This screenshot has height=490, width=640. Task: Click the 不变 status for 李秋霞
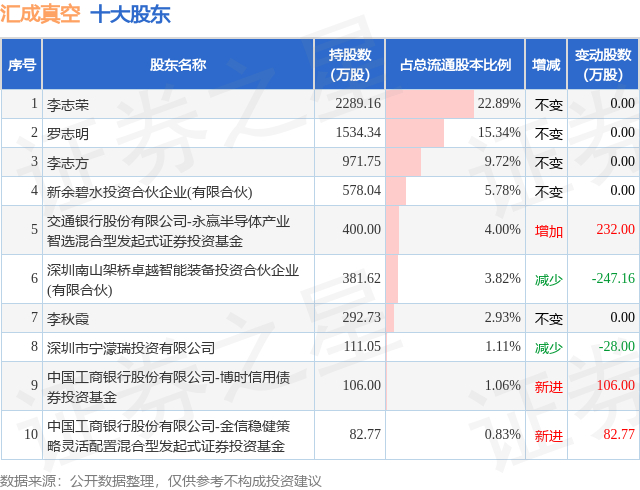549,319
